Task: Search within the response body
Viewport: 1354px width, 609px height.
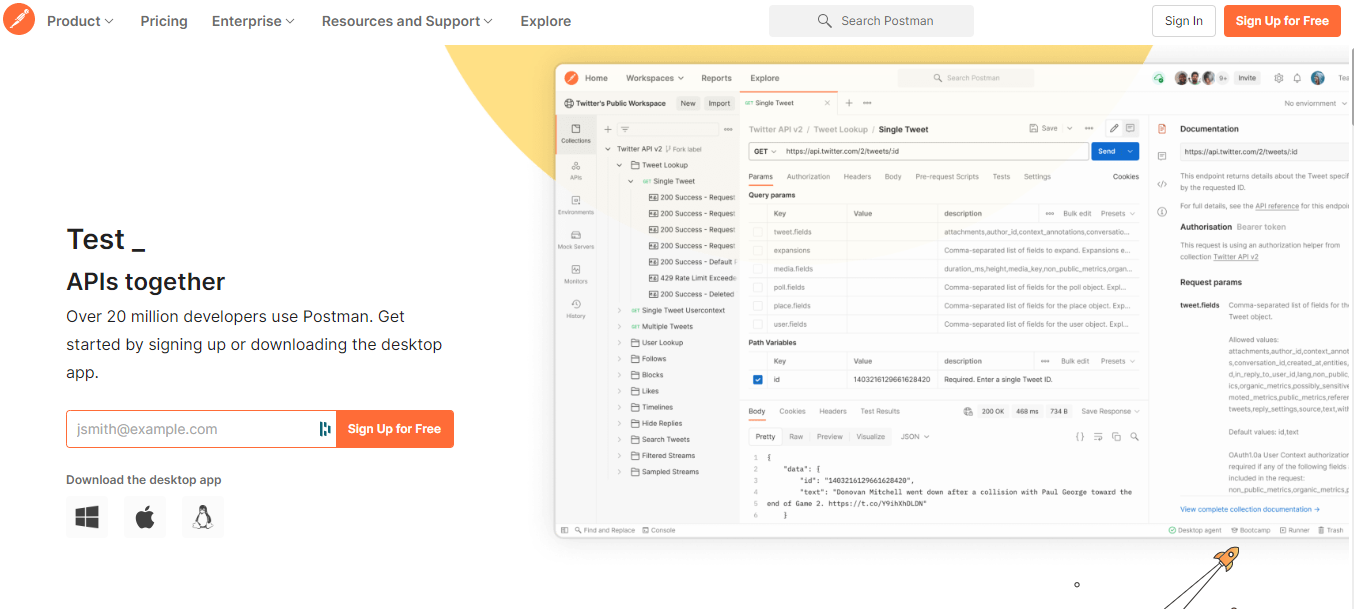Action: point(1134,436)
